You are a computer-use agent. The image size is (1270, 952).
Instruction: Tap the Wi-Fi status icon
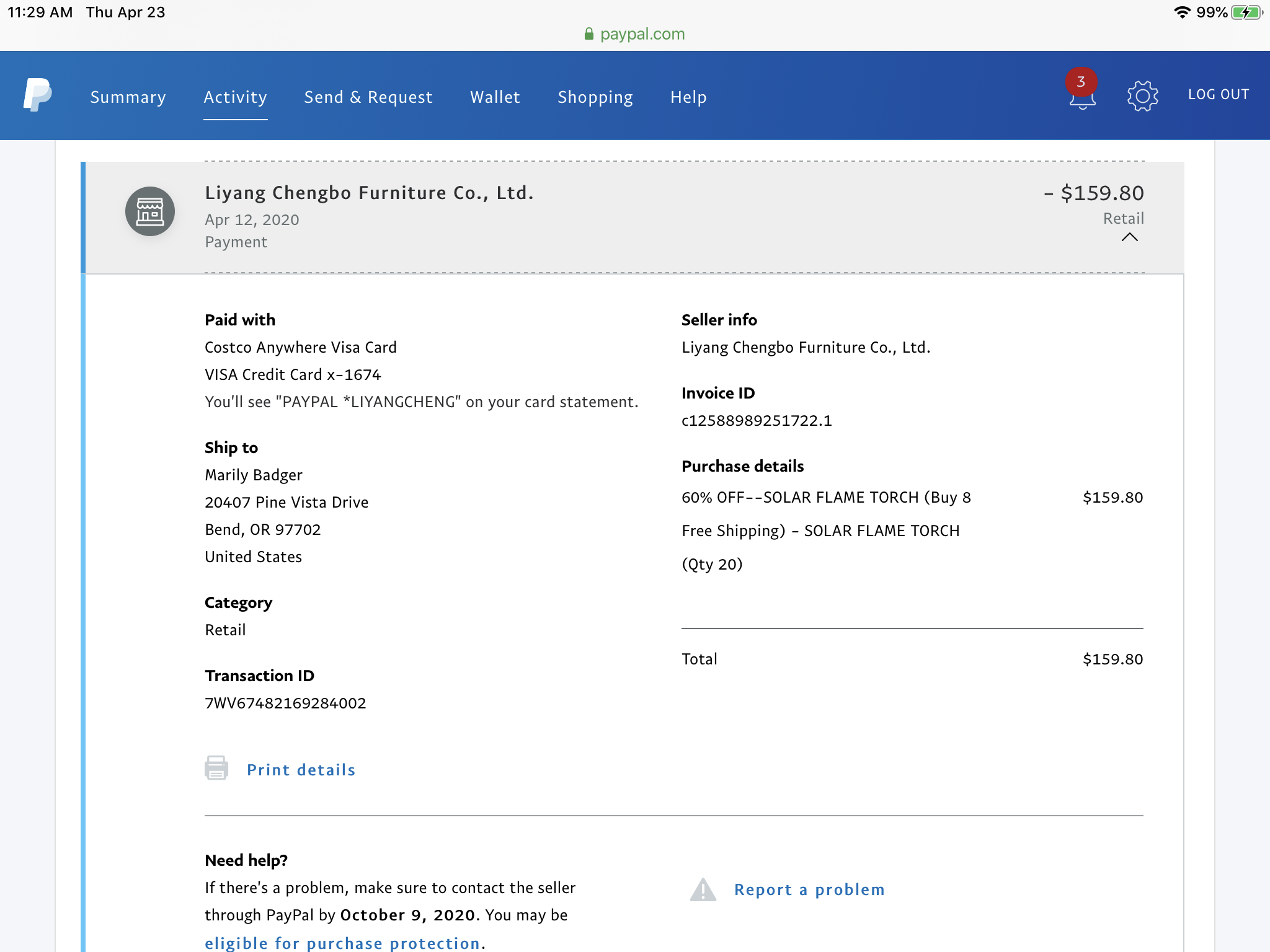pyautogui.click(x=1183, y=12)
